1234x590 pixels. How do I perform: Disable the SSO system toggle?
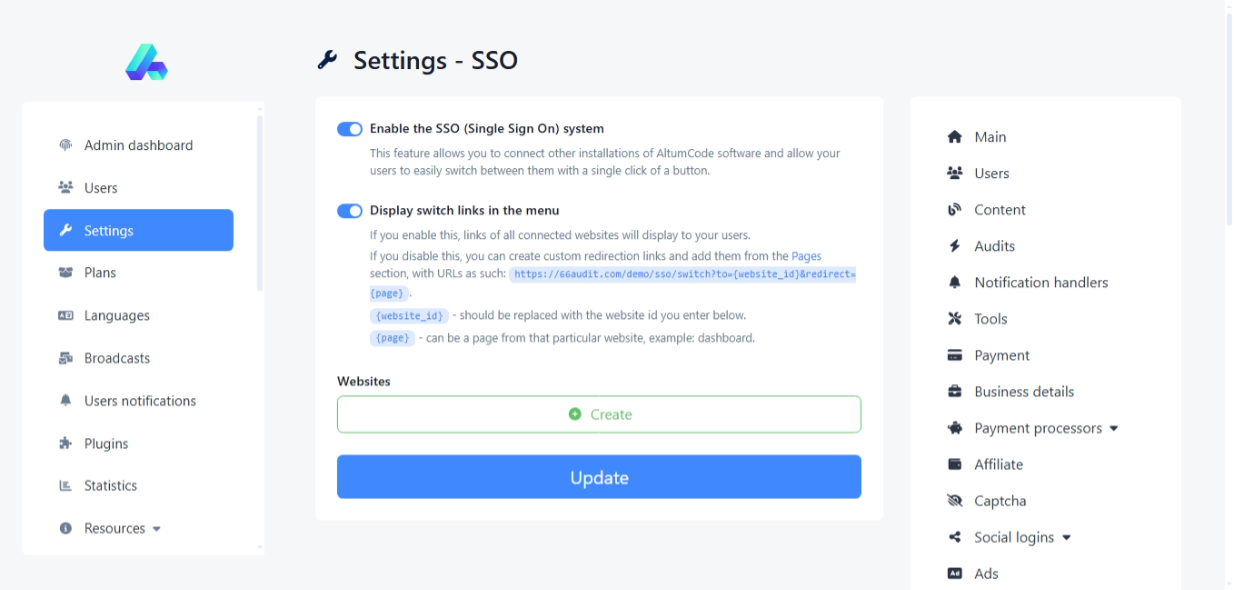(x=350, y=129)
